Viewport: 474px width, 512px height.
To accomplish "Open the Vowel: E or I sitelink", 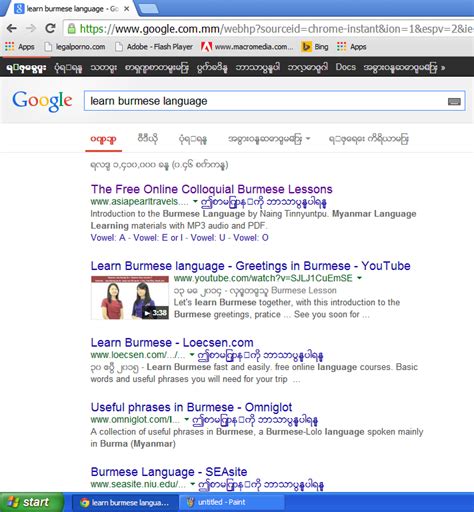I will point(158,238).
